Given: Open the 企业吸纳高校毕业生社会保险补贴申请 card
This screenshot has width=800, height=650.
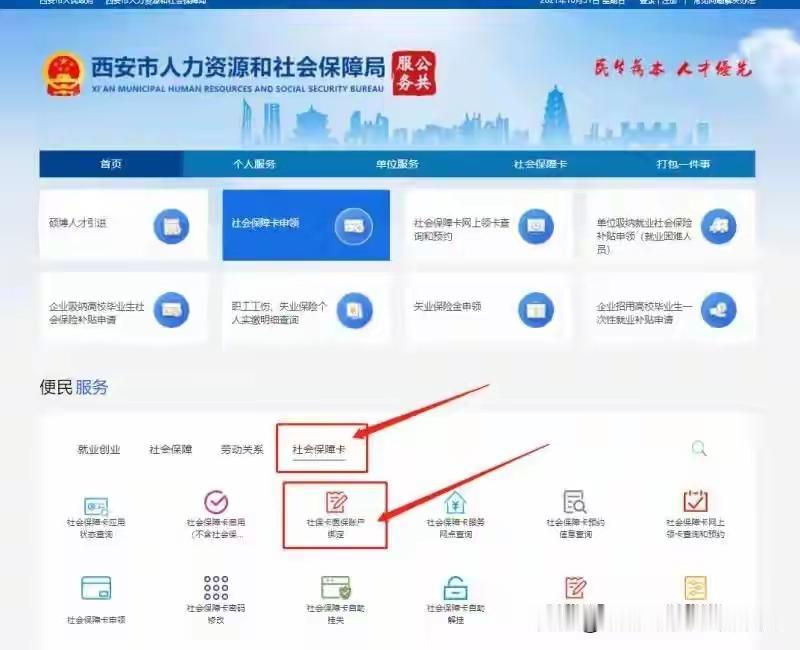Looking at the screenshot, I should coord(124,309).
